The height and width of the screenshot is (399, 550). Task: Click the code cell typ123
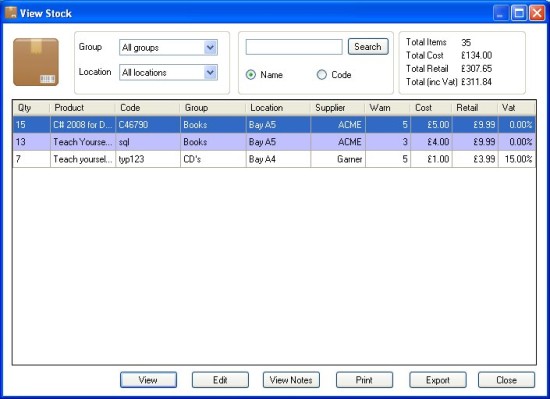[x=148, y=159]
